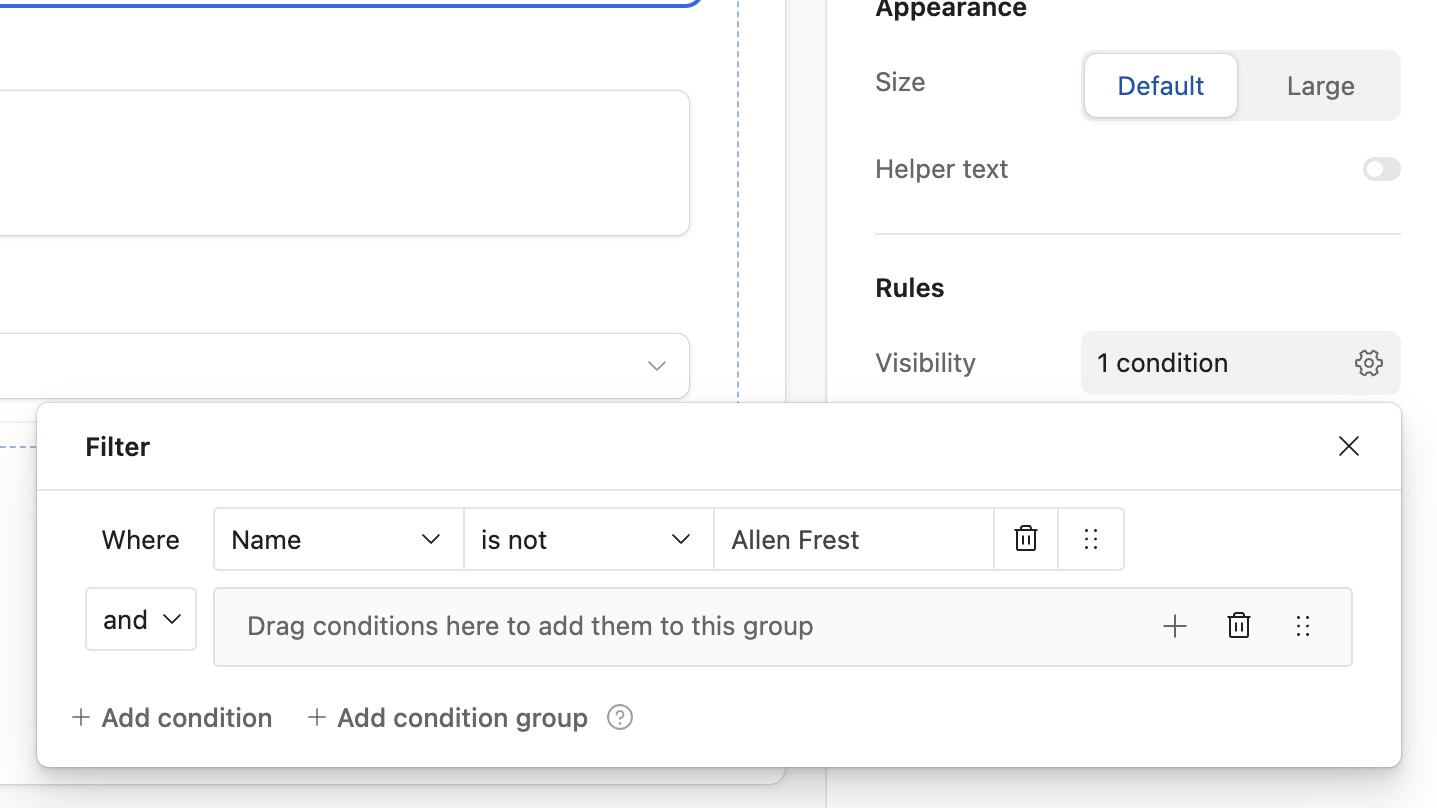
Task: Click the Allen Frest value field
Action: (852, 540)
